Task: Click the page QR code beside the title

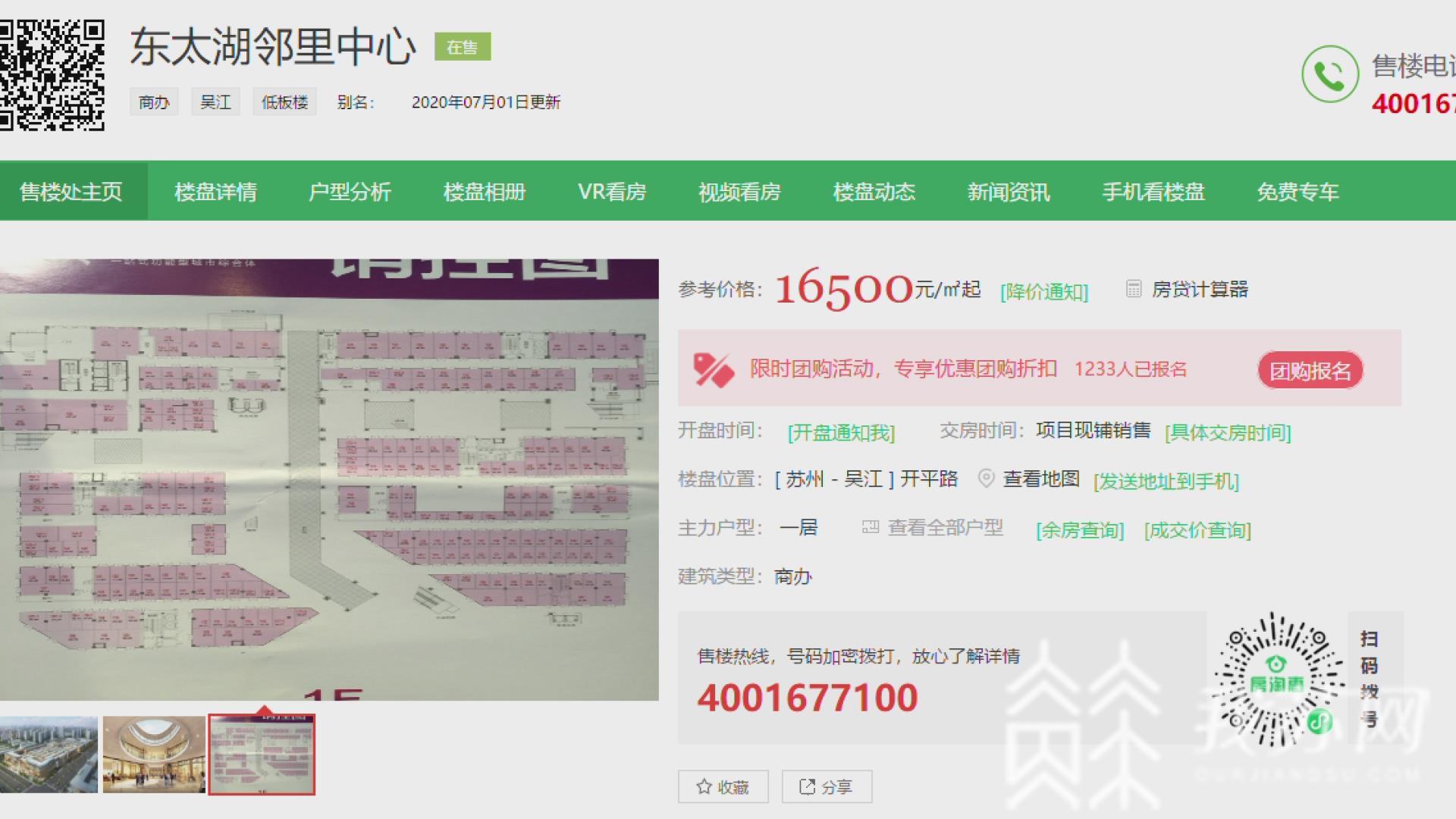Action: click(x=52, y=75)
